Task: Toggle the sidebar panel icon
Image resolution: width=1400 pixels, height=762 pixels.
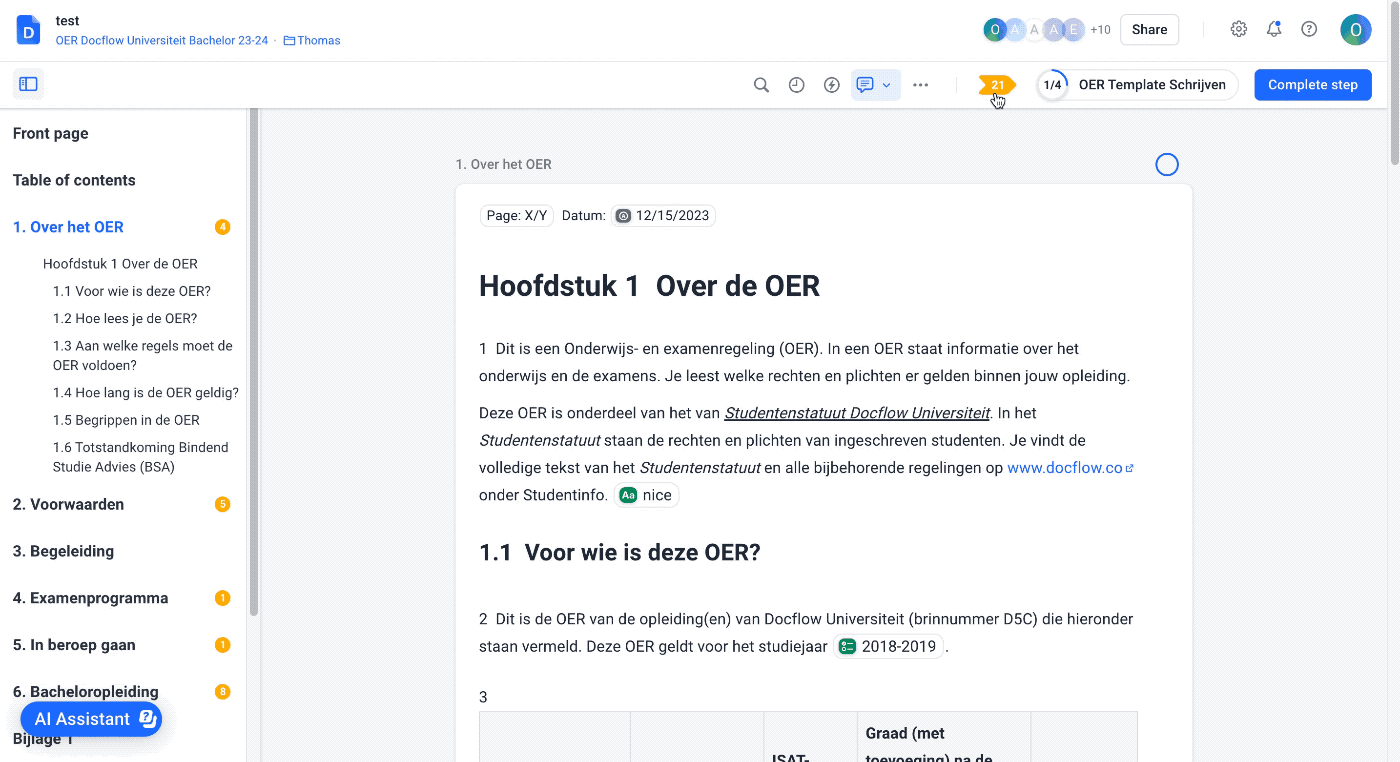Action: 28,85
